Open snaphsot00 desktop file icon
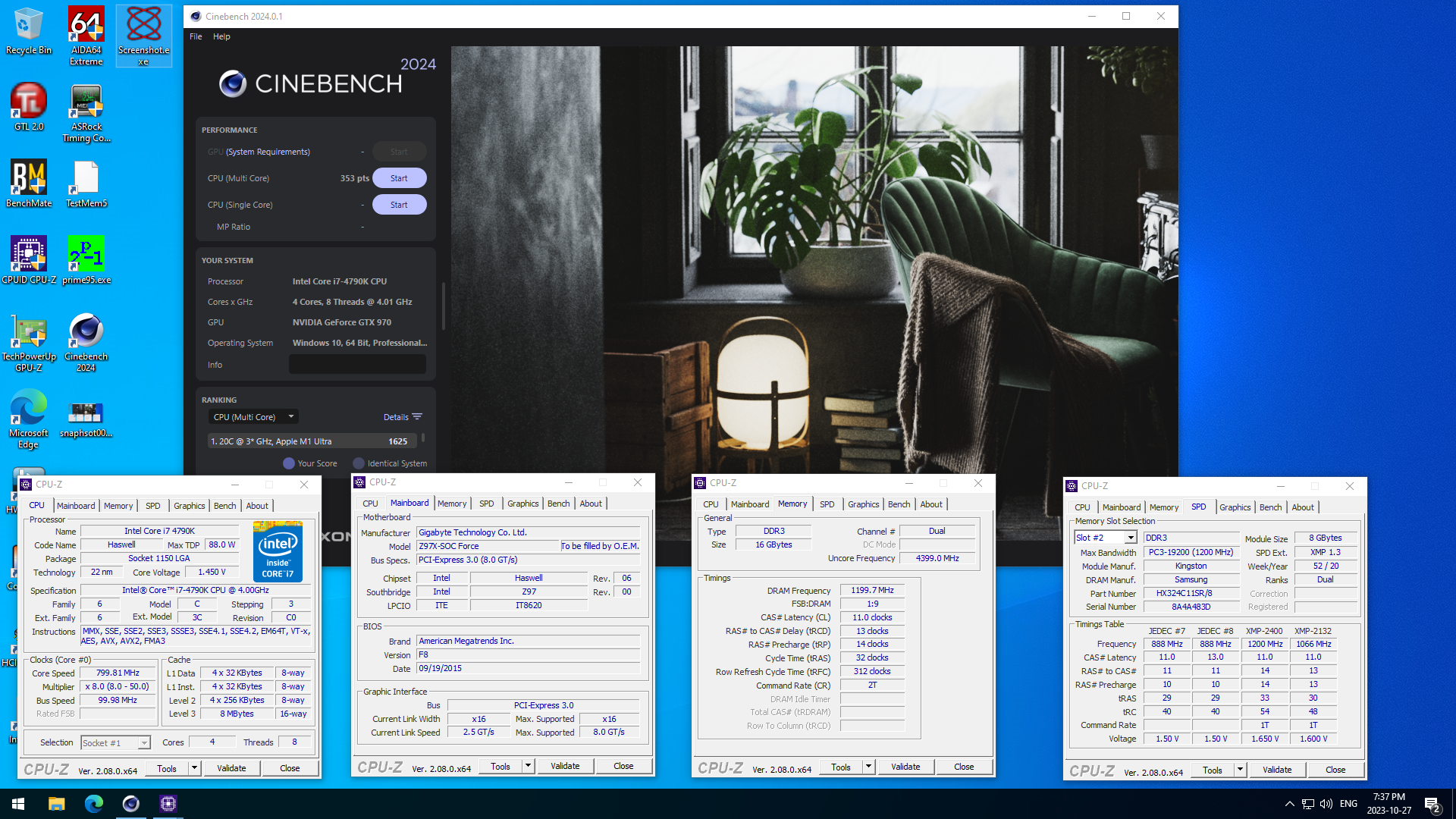Image resolution: width=1456 pixels, height=819 pixels. tap(86, 419)
